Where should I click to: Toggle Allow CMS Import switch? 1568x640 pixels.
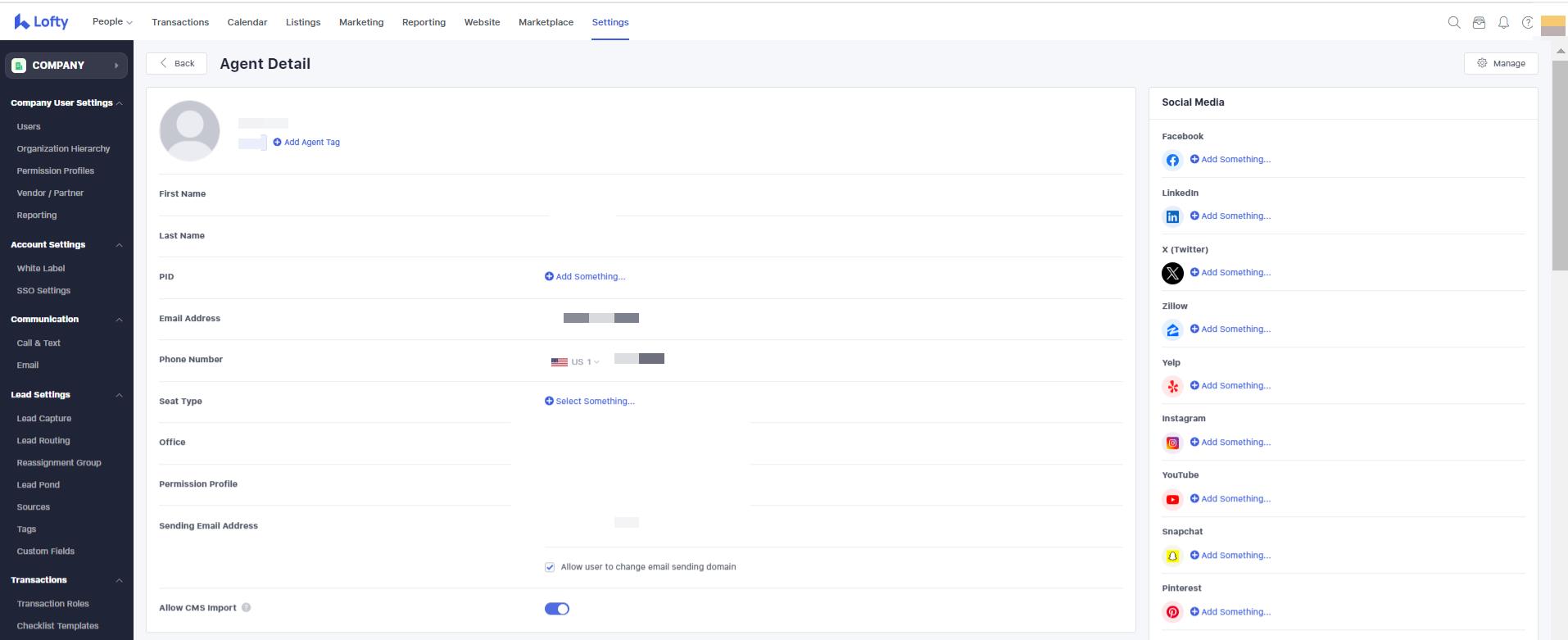[x=557, y=608]
